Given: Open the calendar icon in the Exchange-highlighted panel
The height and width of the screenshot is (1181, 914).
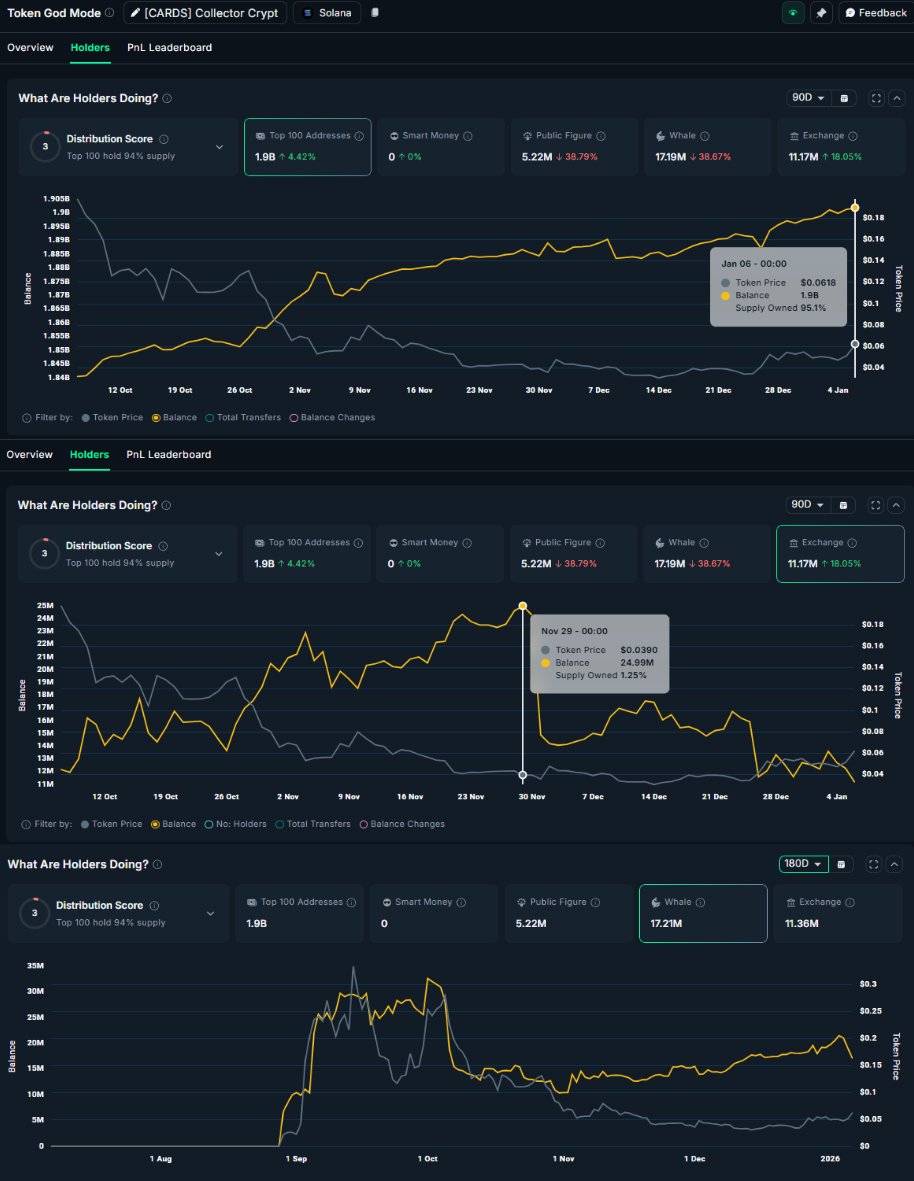Looking at the screenshot, I should point(843,505).
